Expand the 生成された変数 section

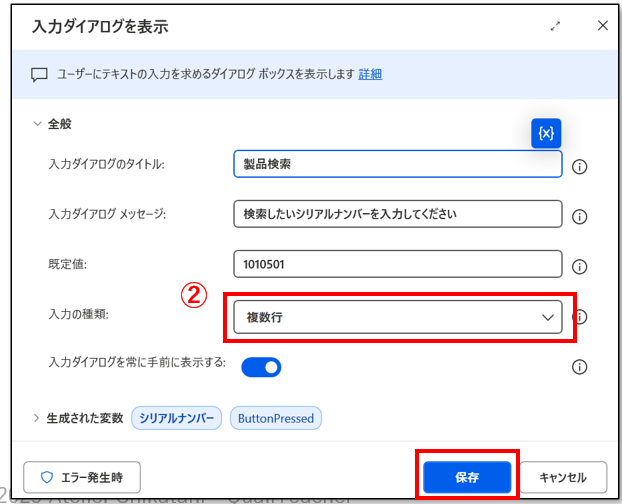pyautogui.click(x=38, y=418)
